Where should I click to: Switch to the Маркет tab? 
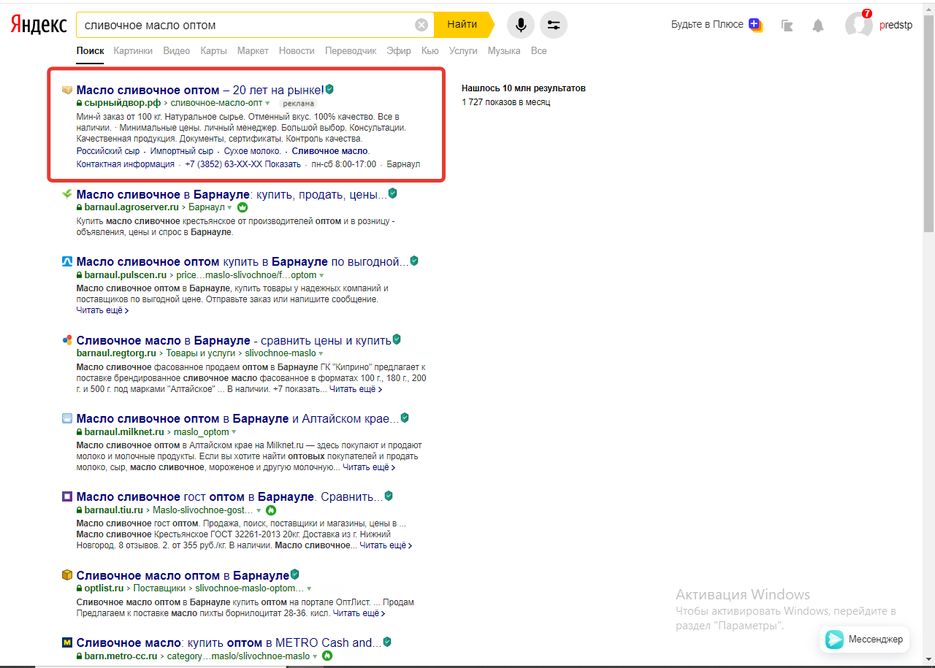[x=253, y=51]
